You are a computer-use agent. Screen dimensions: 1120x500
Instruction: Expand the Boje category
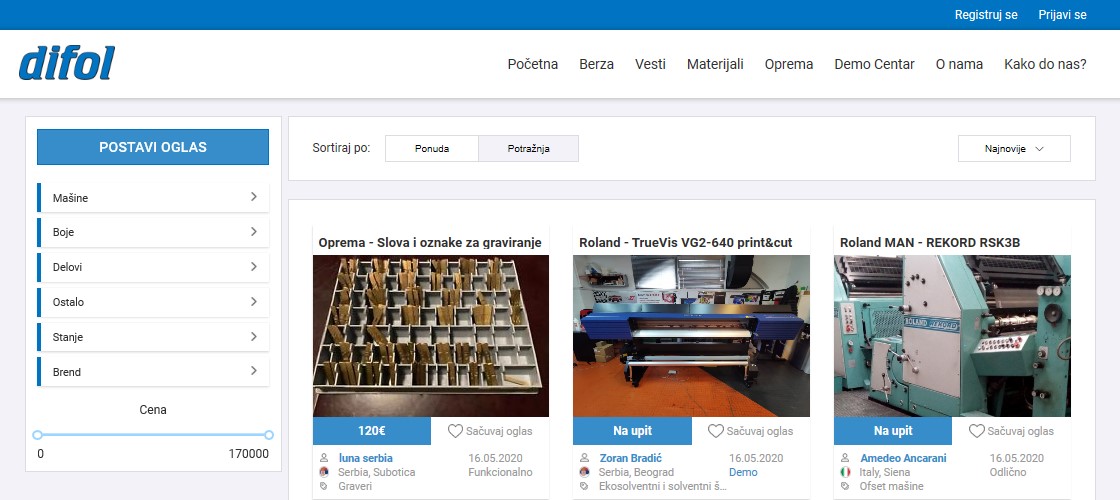153,232
